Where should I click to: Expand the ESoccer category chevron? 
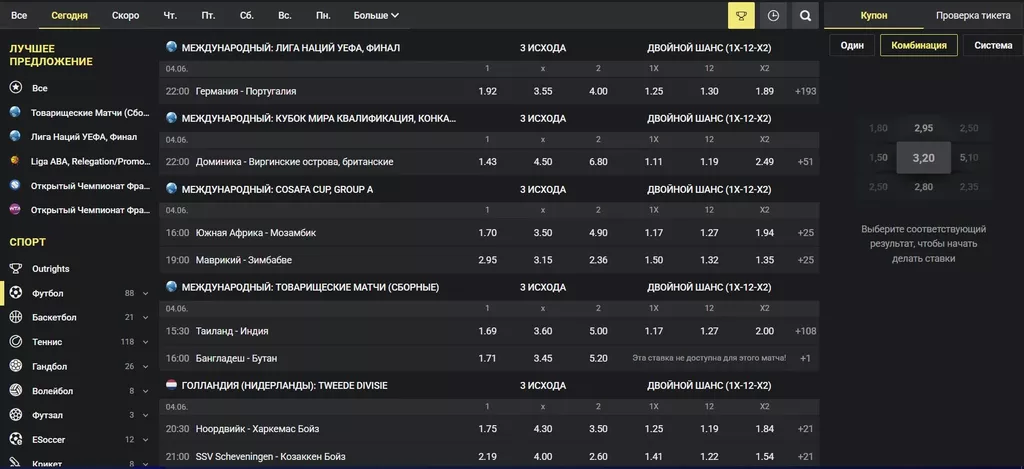146,440
